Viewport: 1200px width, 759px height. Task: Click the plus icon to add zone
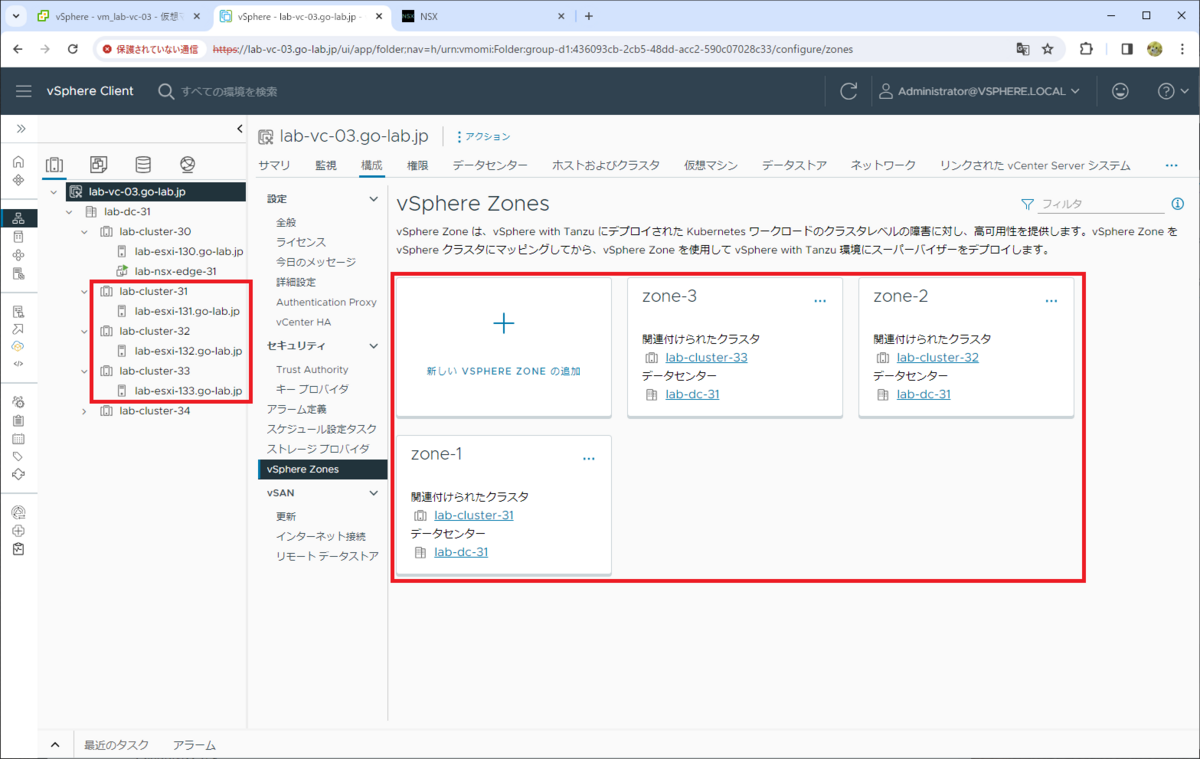pyautogui.click(x=504, y=323)
